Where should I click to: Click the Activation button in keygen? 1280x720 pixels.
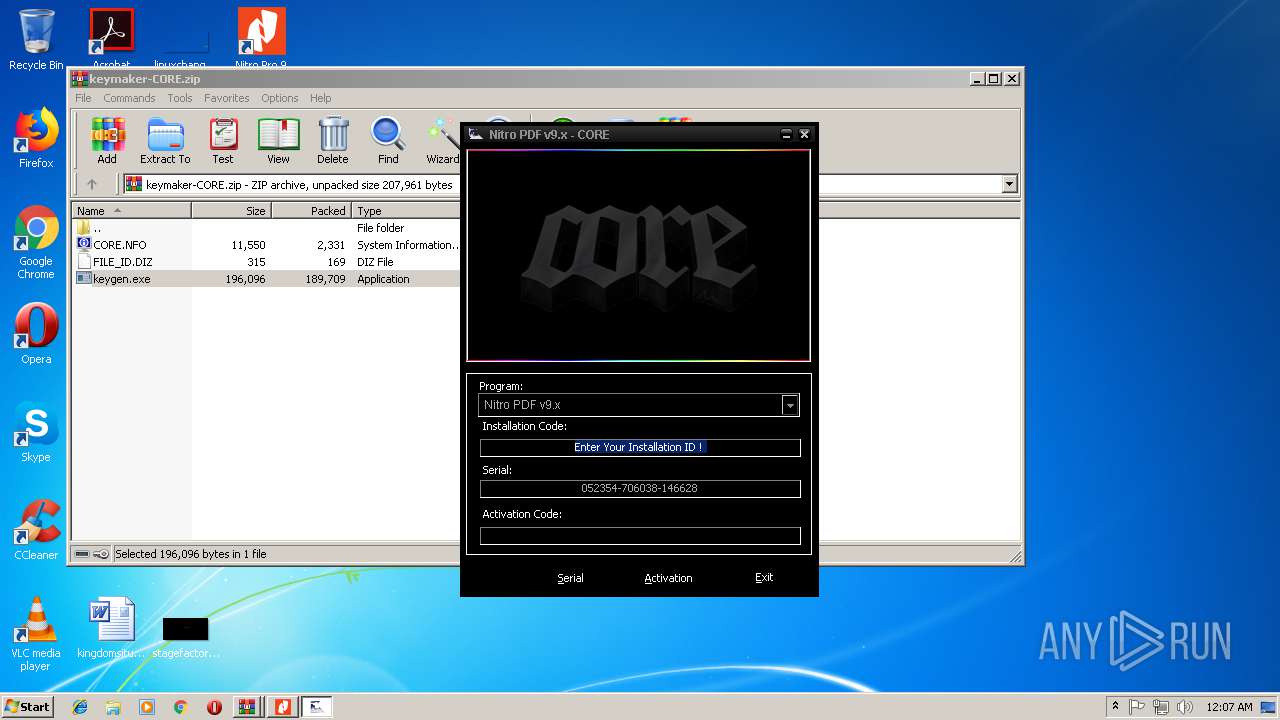(668, 578)
